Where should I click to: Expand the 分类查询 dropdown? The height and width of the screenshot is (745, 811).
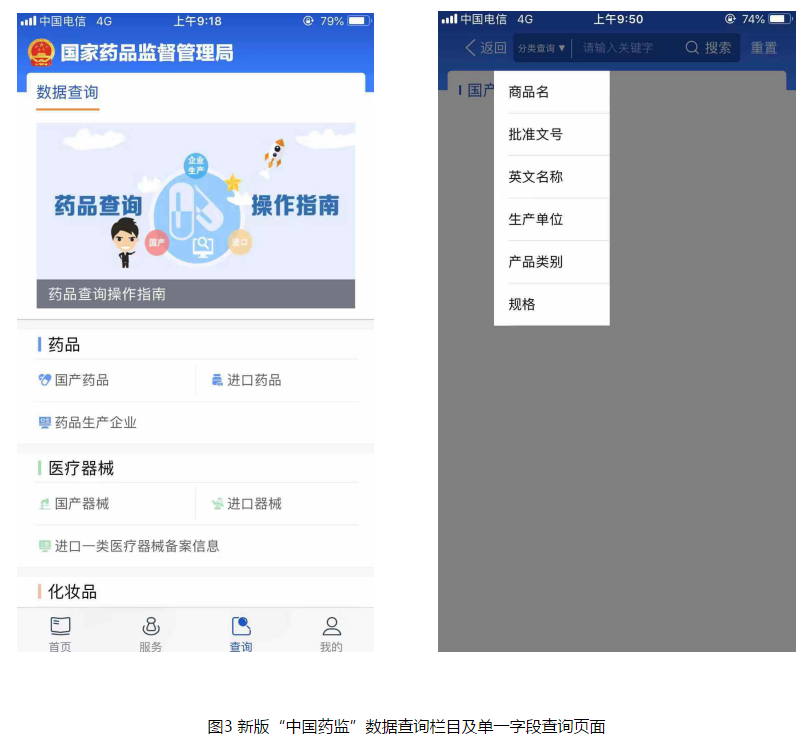(542, 48)
